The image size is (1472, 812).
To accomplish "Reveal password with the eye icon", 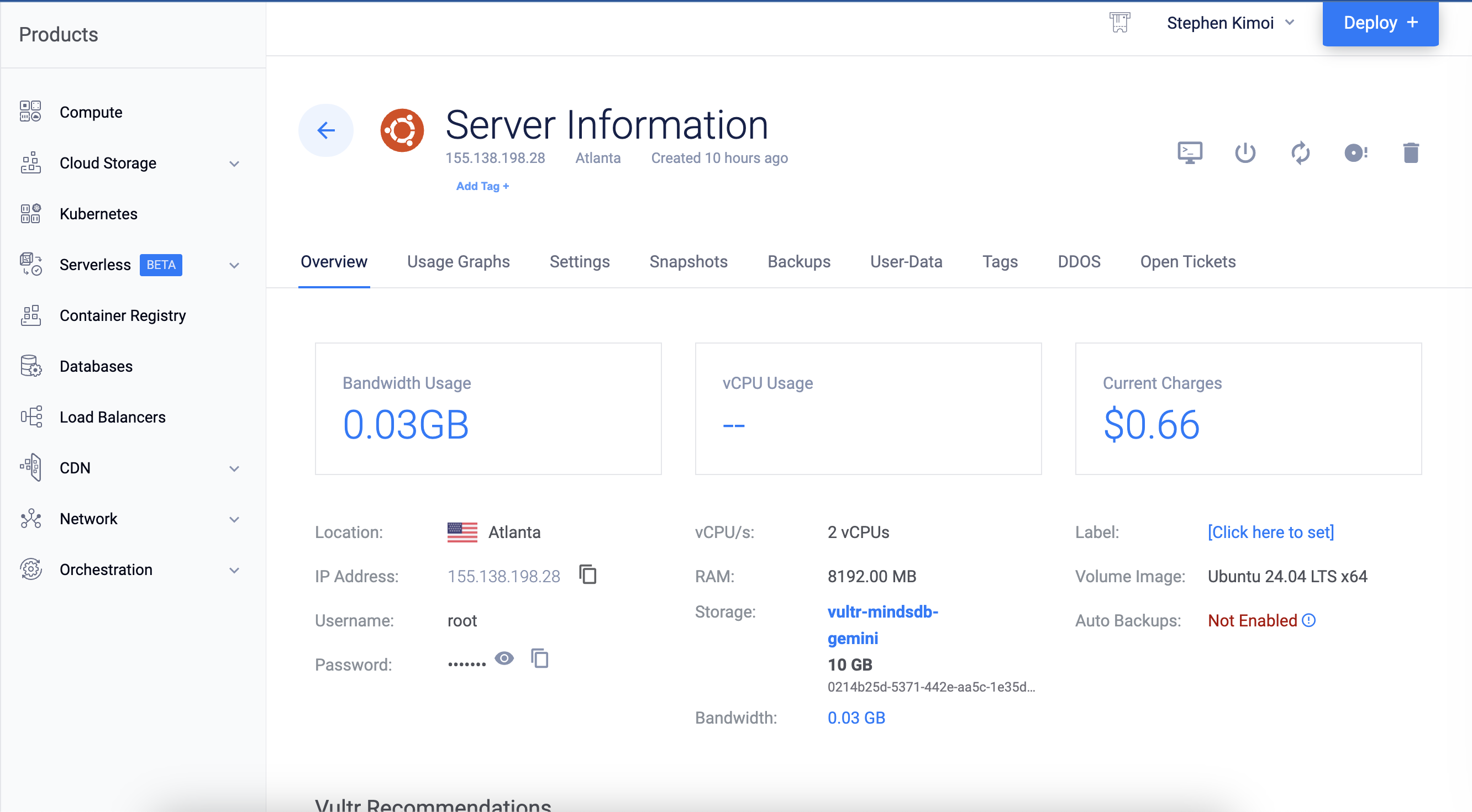I will (x=504, y=658).
